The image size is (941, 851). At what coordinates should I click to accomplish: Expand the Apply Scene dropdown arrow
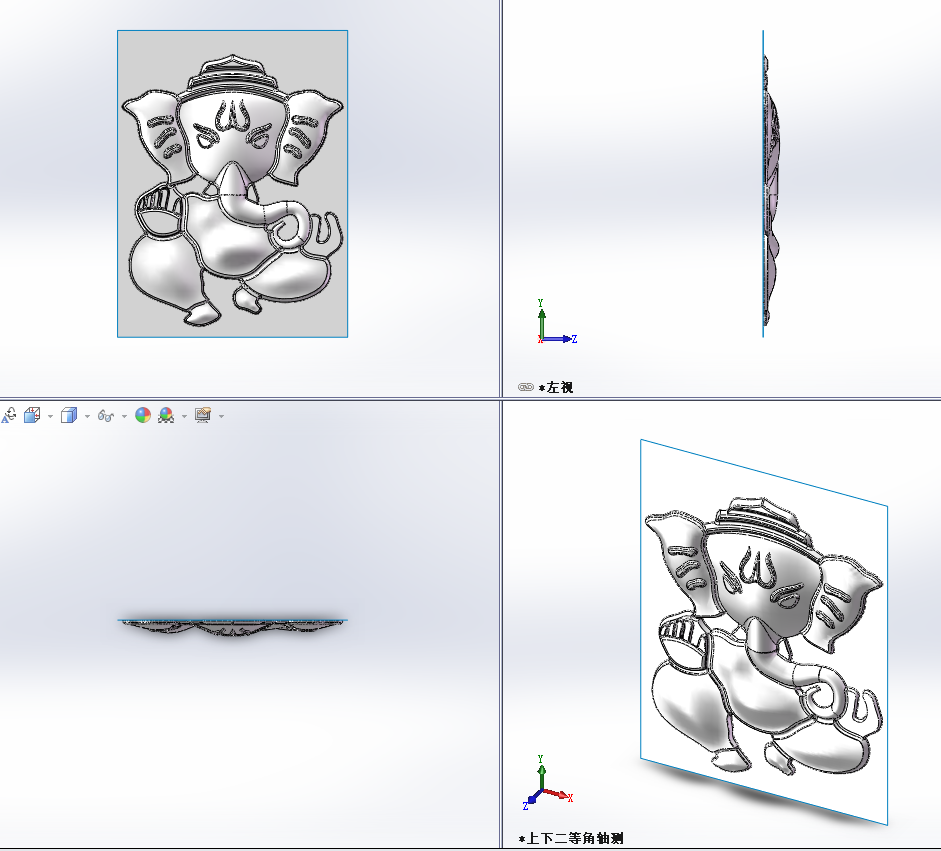pyautogui.click(x=184, y=416)
